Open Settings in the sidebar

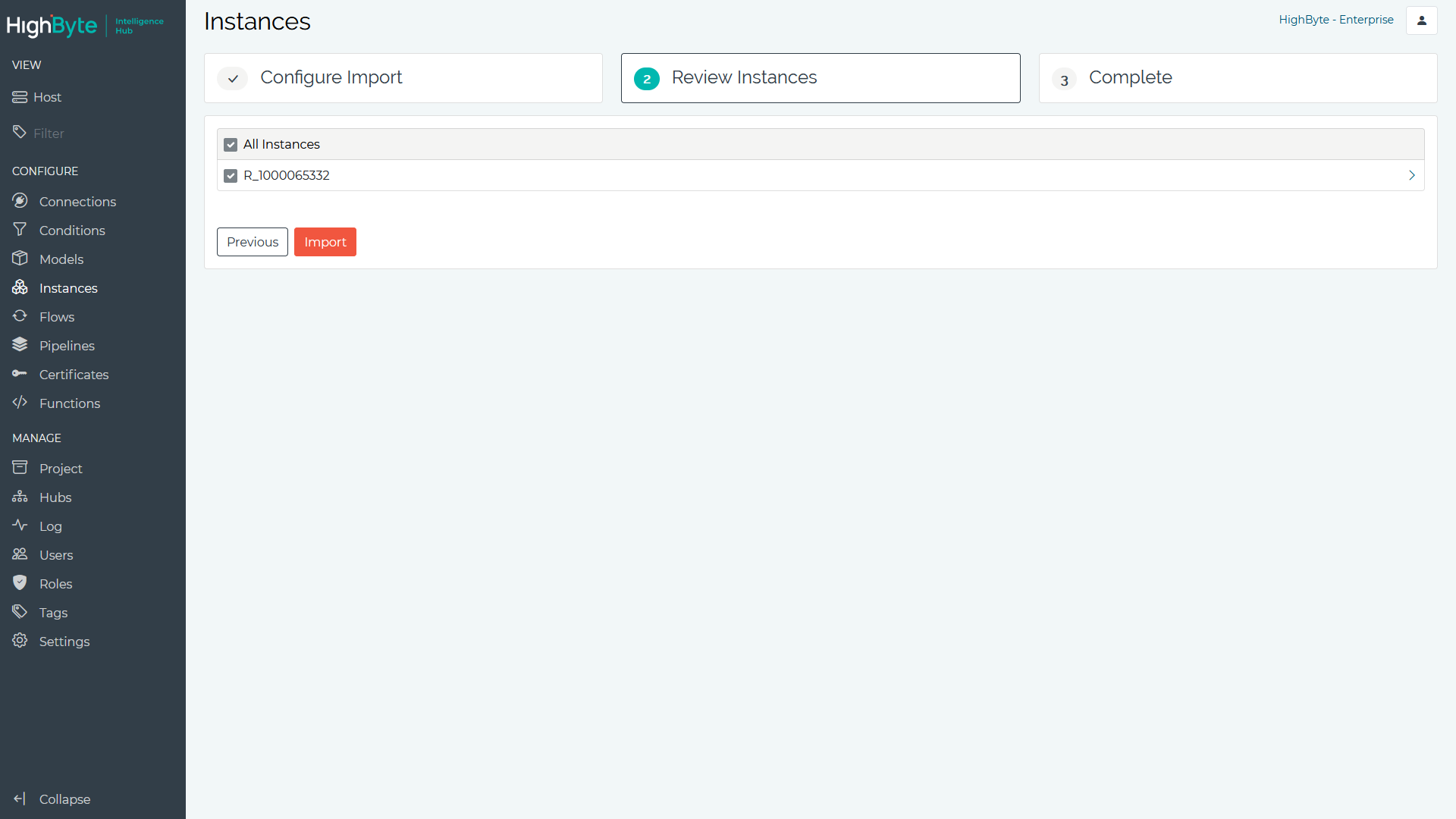64,641
